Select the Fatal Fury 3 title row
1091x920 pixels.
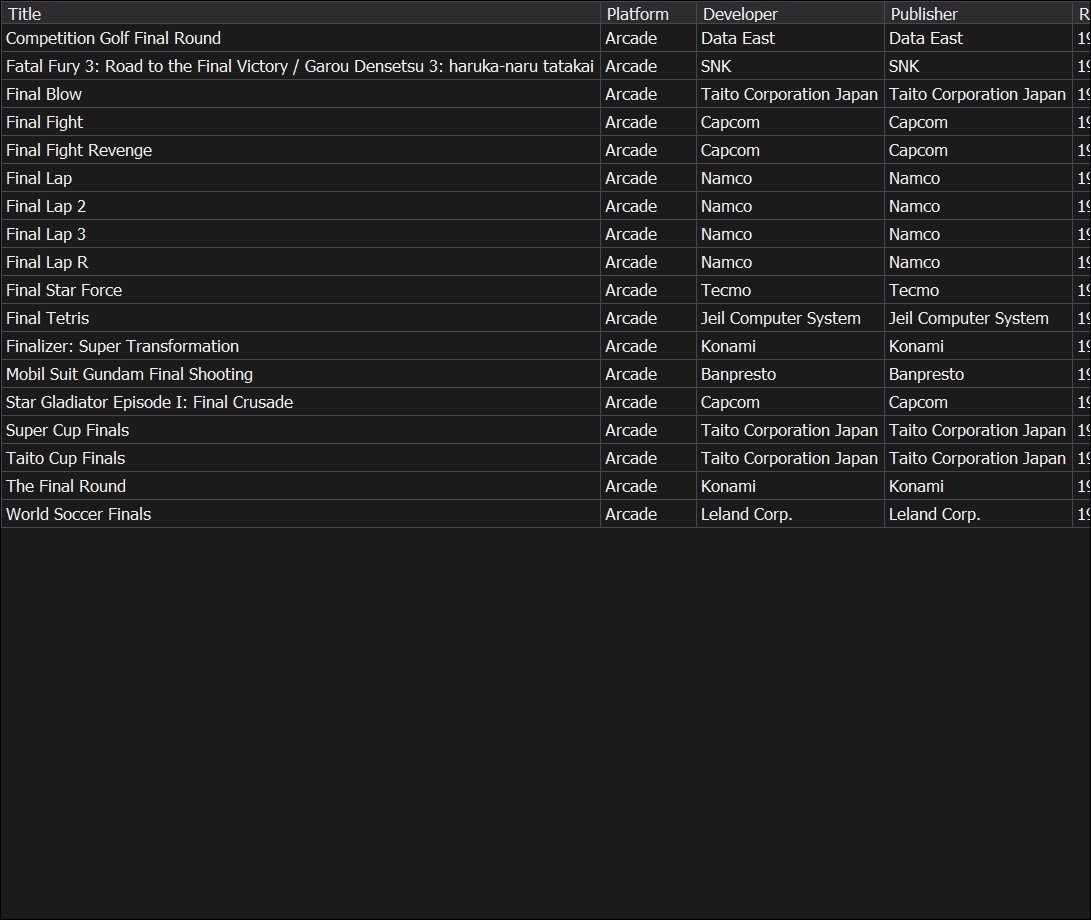point(300,66)
